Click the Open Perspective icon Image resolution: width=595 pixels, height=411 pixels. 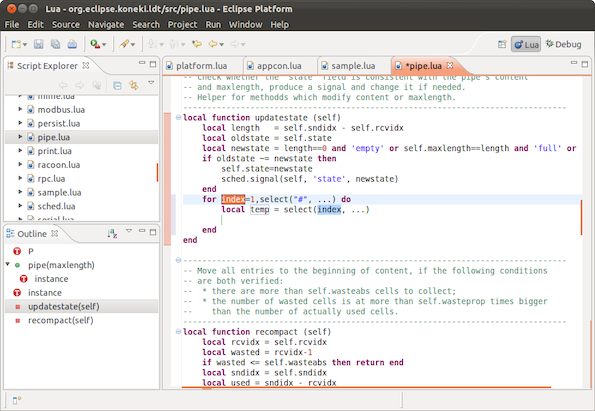pyautogui.click(x=502, y=44)
